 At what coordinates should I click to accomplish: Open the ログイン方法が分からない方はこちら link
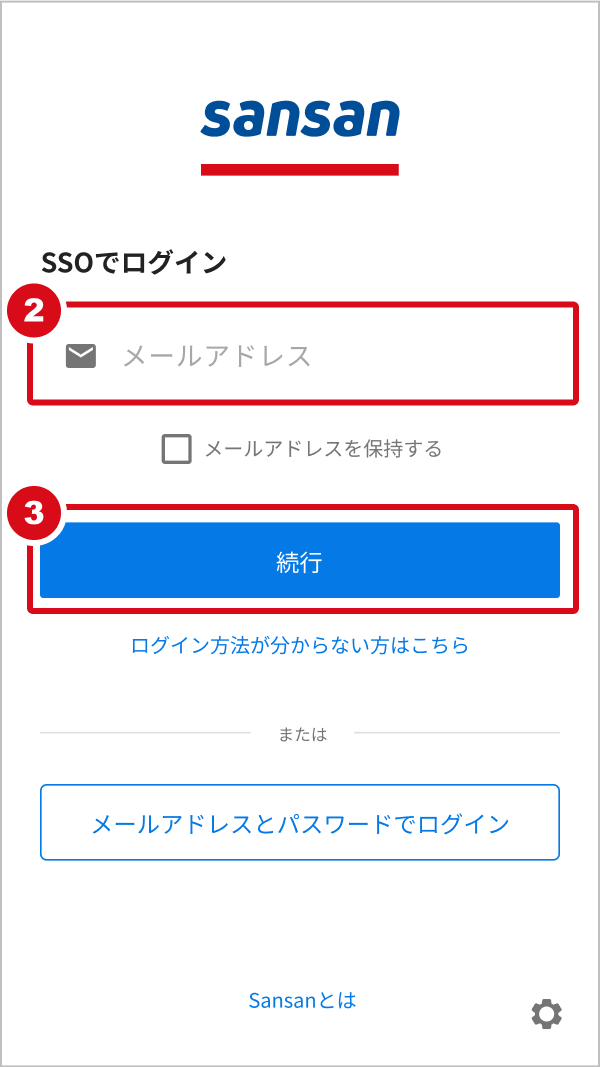point(300,645)
